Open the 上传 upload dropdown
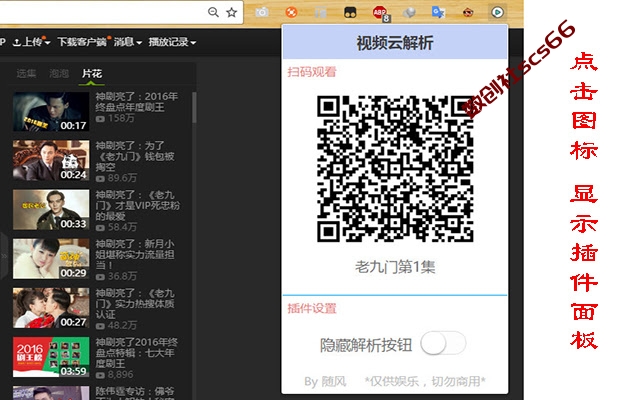640x400 pixels. pos(31,42)
